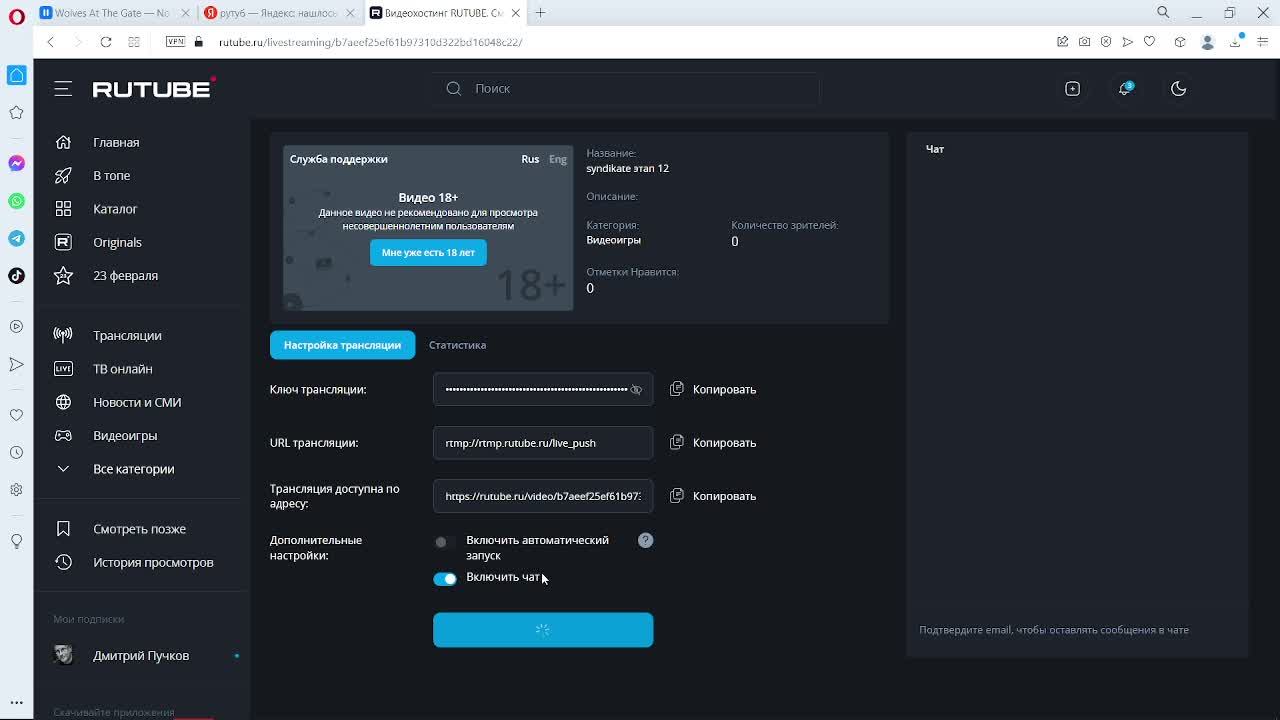This screenshot has width=1280, height=720.
Task: Copy the stream key
Action: [713, 390]
